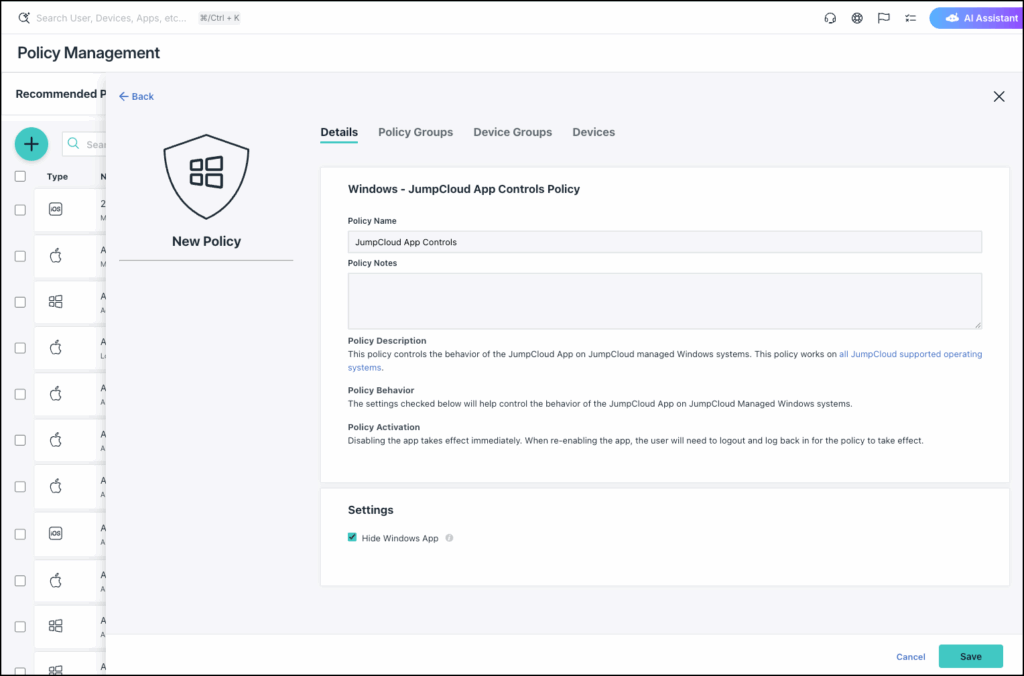Open the headset support icon
Viewport: 1024px width, 676px height.
coord(830,18)
